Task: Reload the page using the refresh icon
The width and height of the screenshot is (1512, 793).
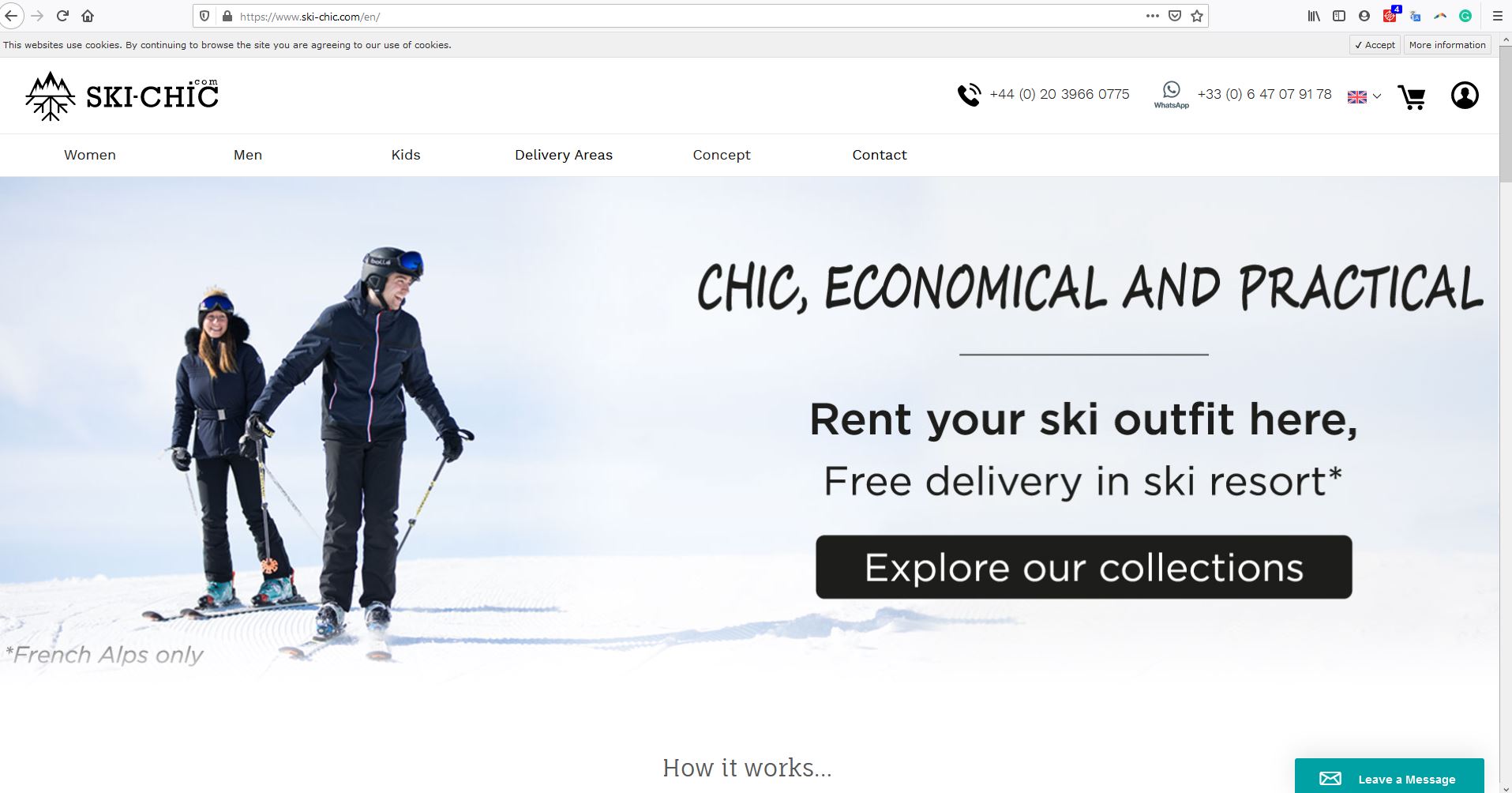Action: click(x=62, y=16)
